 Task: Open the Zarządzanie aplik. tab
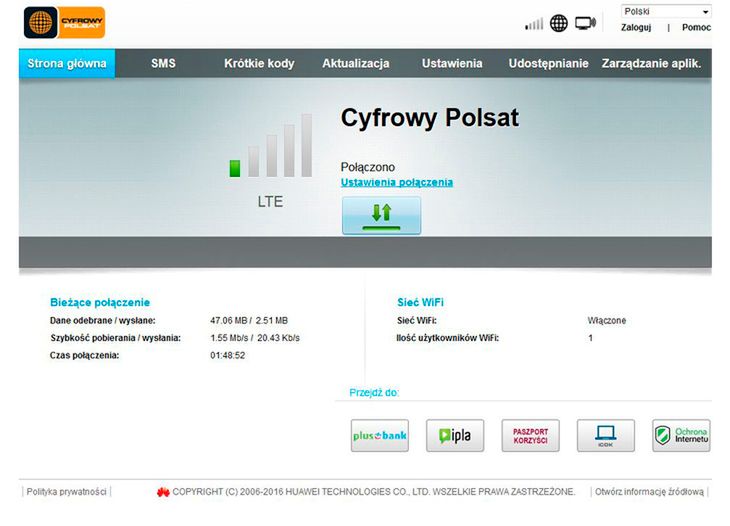(x=651, y=63)
